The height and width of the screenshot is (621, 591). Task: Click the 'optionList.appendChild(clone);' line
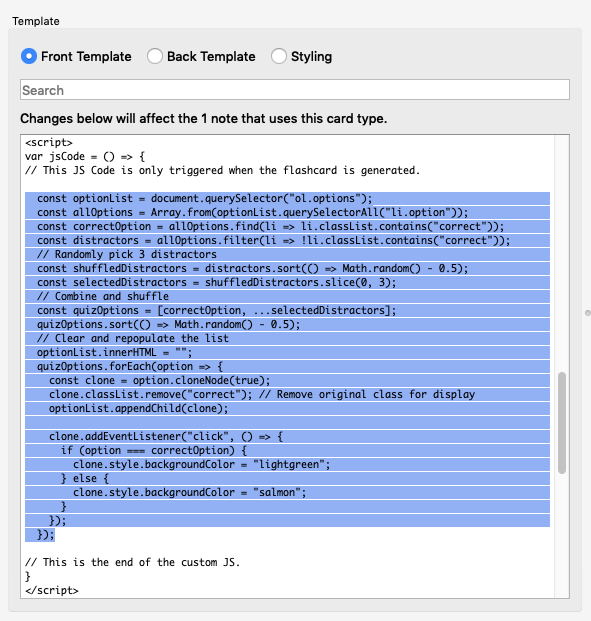139,408
